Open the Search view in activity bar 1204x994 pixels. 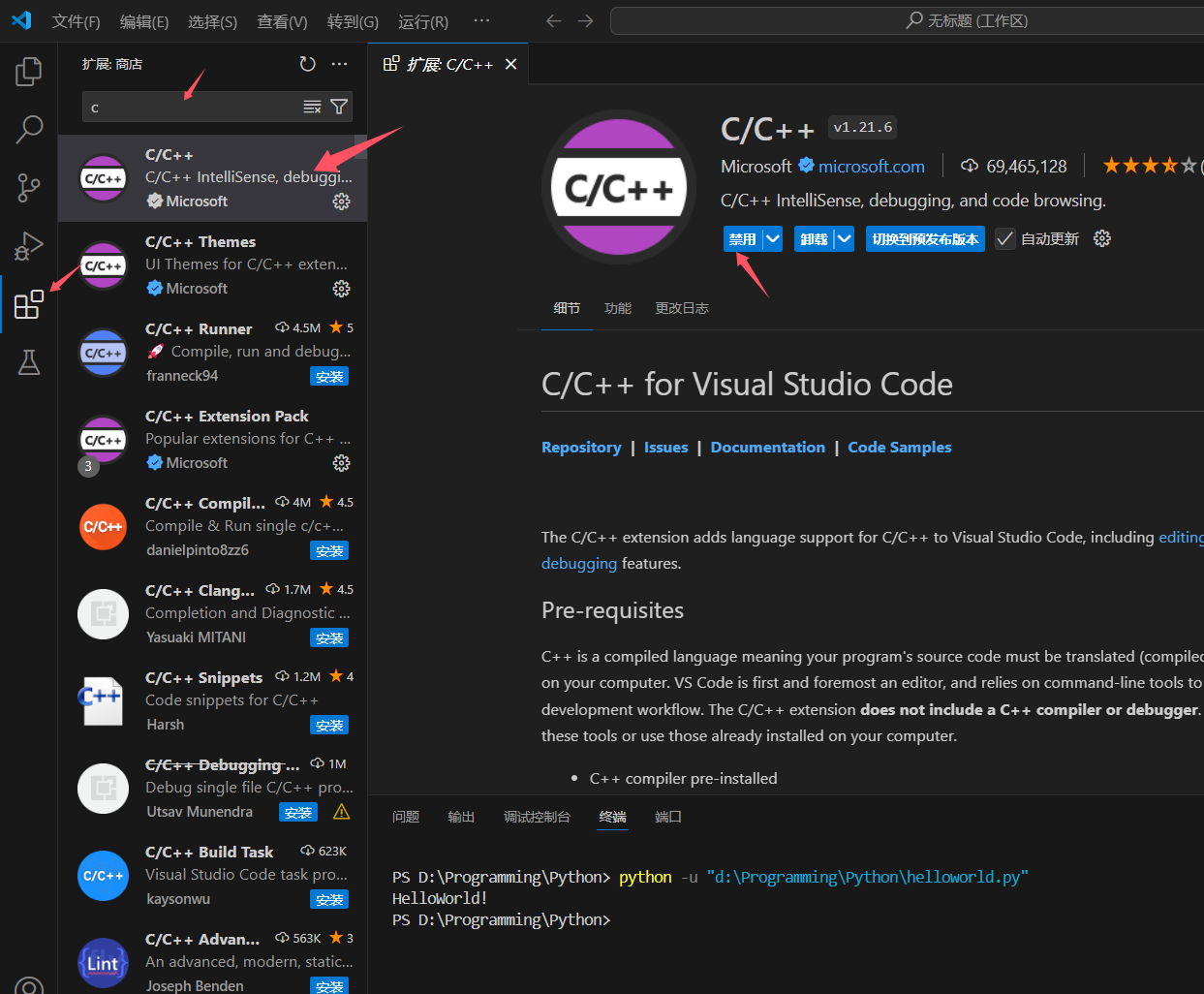pyautogui.click(x=29, y=128)
